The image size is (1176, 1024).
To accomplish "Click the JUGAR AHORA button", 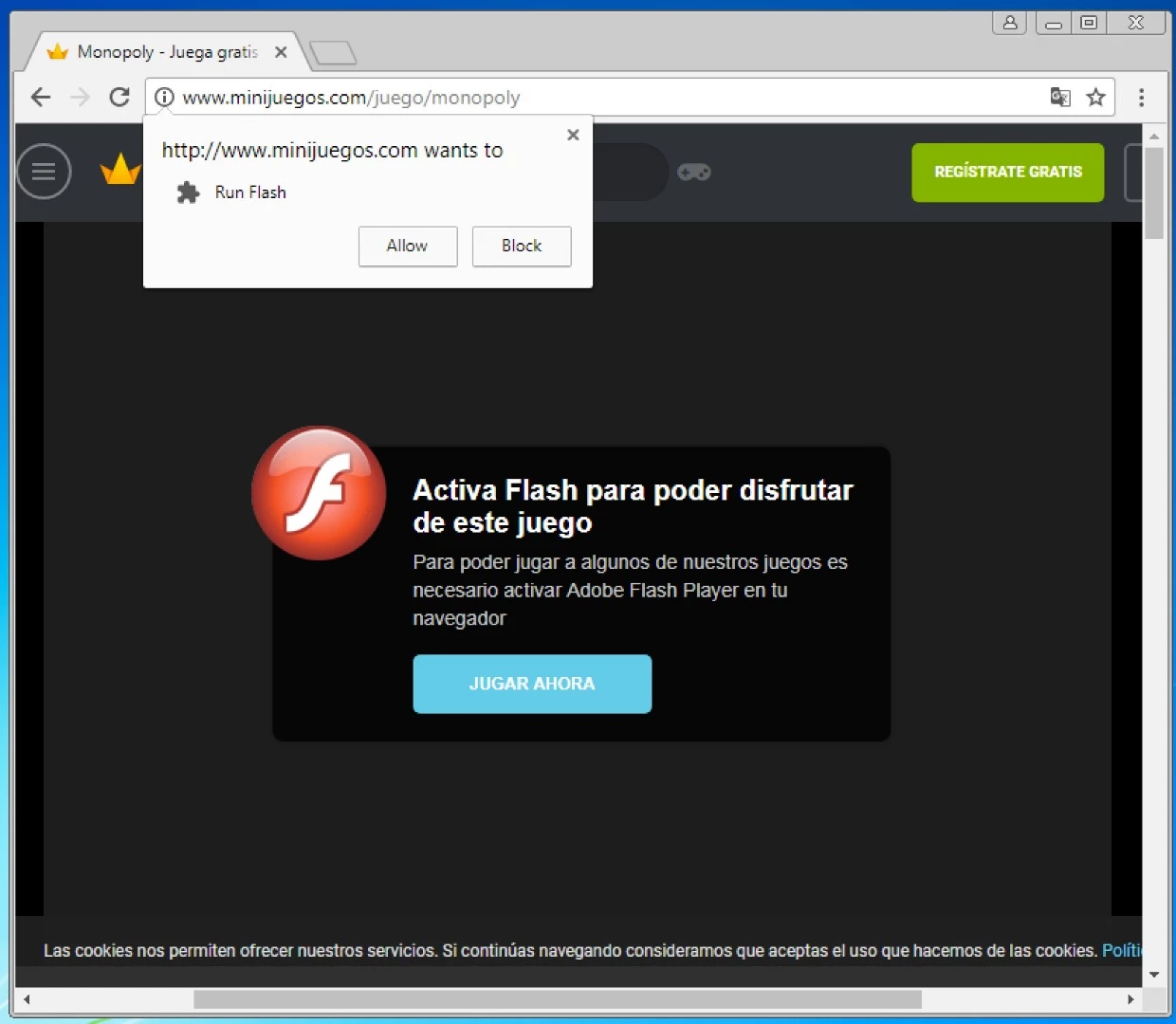I will click(x=532, y=684).
